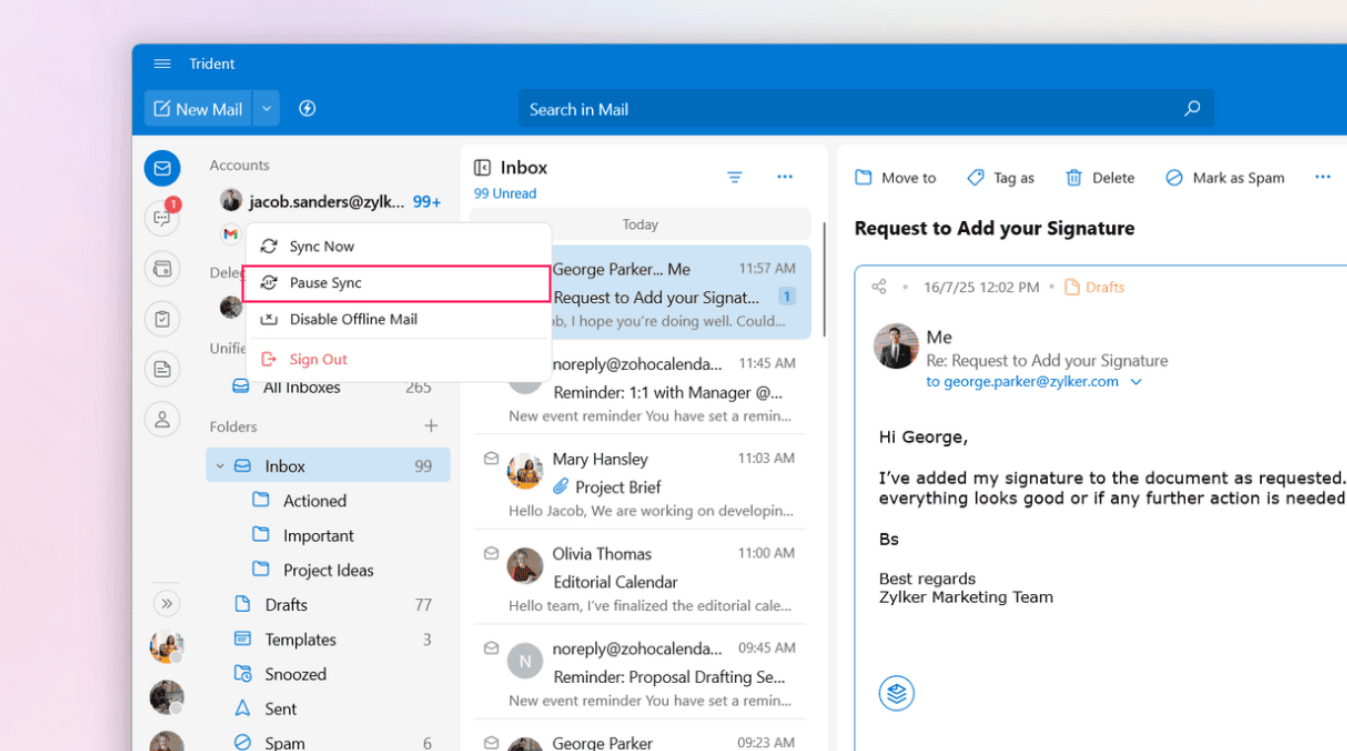Focus the Search in Mail field

coord(866,109)
